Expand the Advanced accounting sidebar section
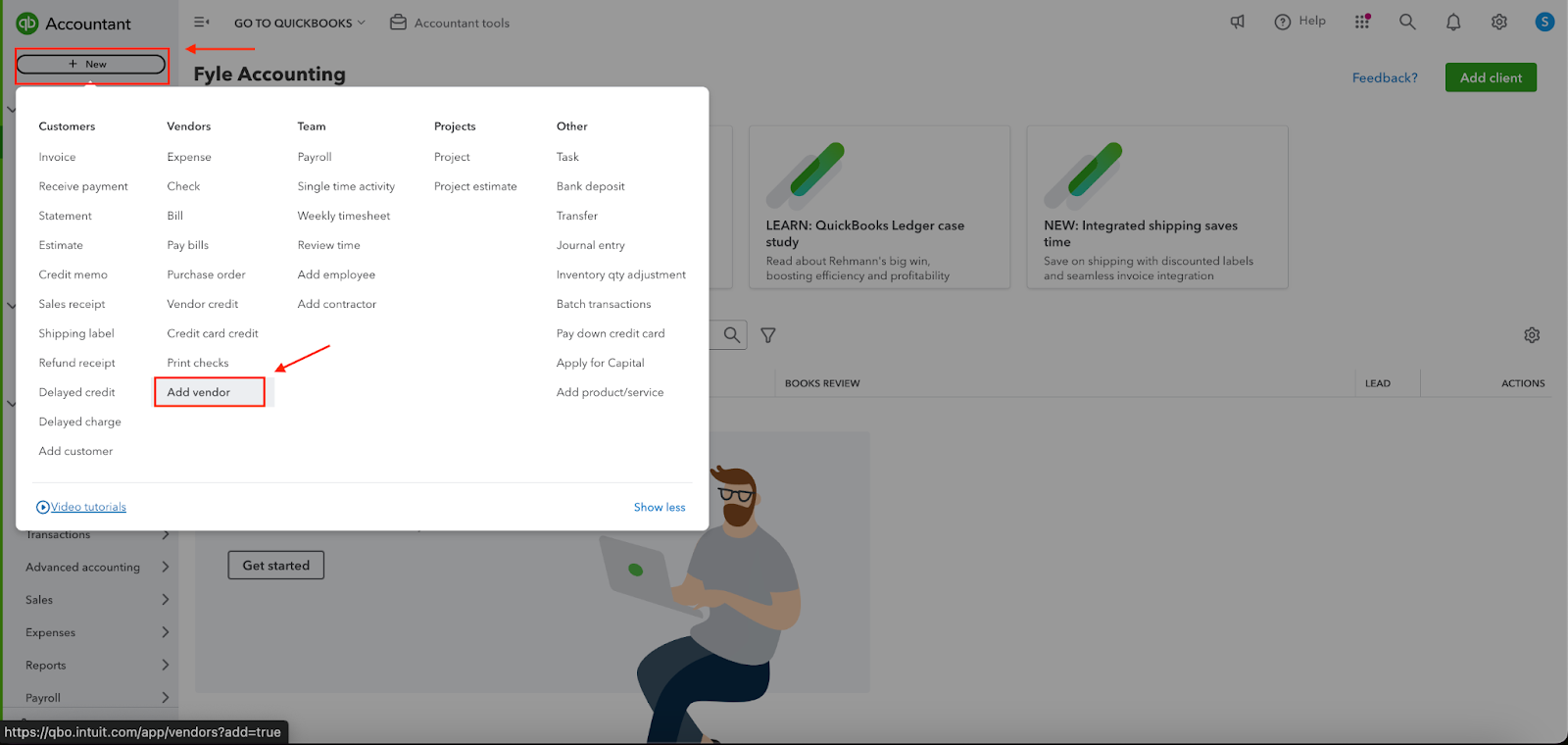The width and height of the screenshot is (1568, 745). (96, 567)
